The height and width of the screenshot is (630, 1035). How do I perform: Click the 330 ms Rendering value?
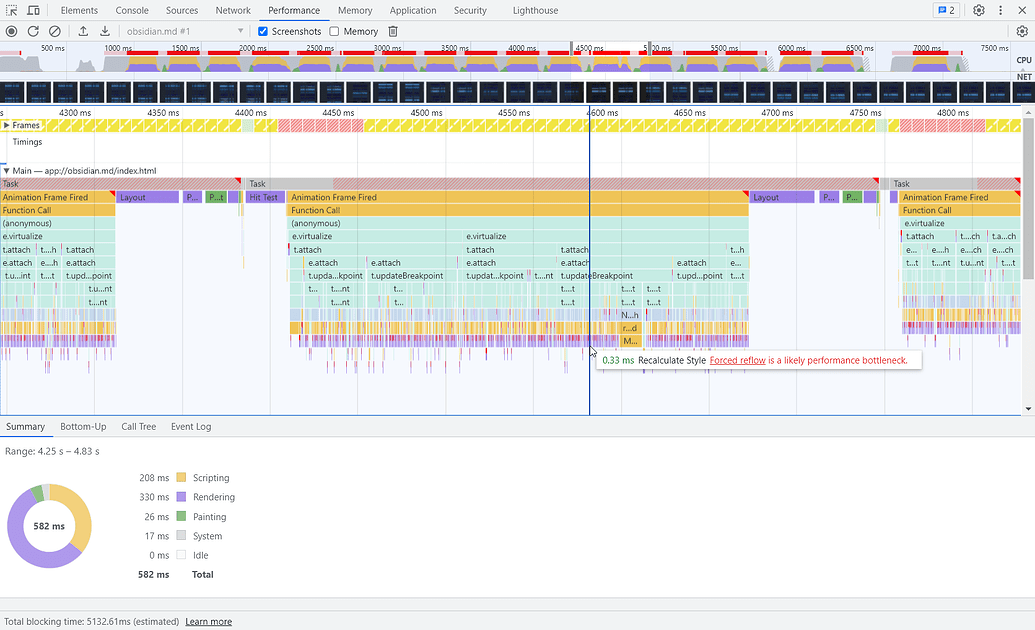[154, 497]
